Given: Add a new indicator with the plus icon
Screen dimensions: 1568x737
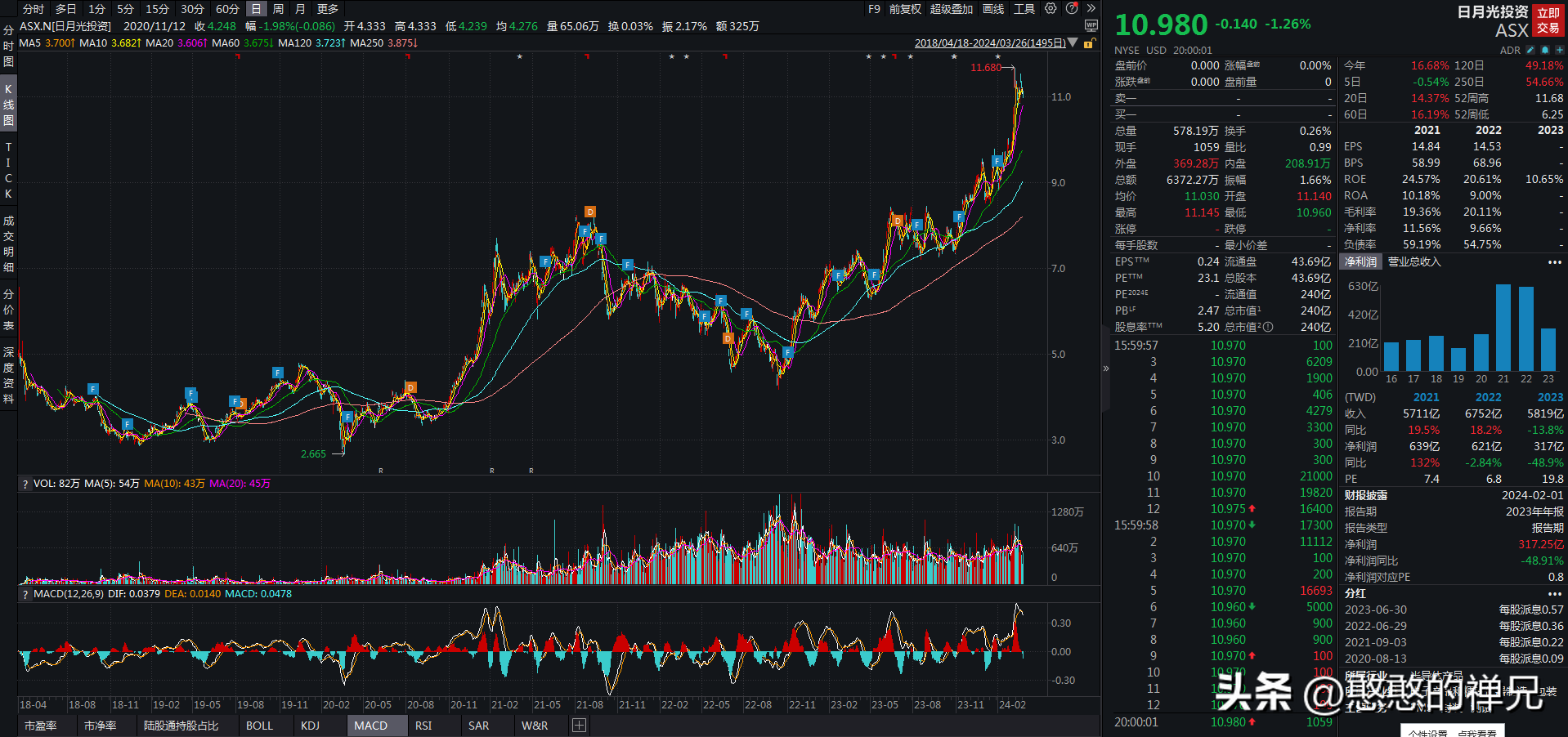Looking at the screenshot, I should tap(579, 726).
